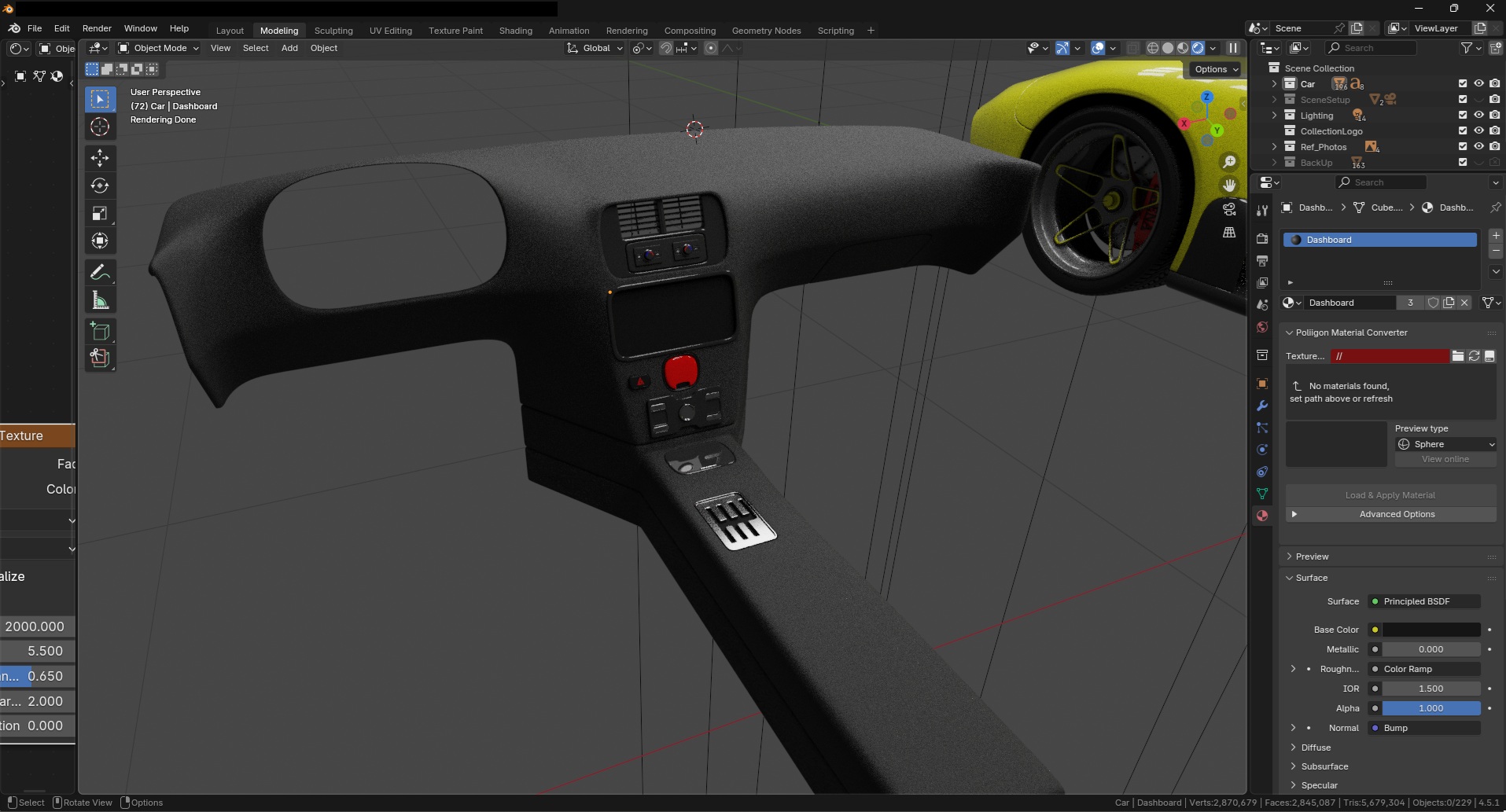Select the Move tool in toolbar
Viewport: 1506px width, 812px height.
pyautogui.click(x=100, y=158)
